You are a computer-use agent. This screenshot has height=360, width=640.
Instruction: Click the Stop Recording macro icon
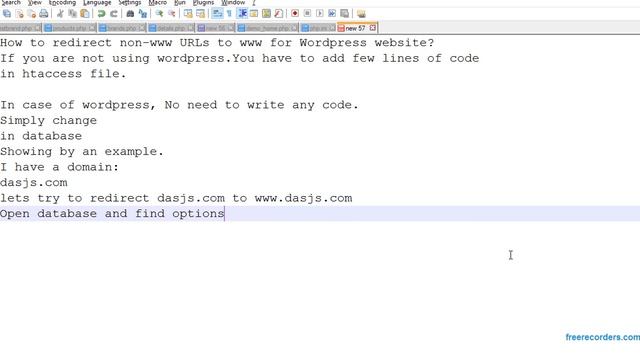[x=307, y=14]
